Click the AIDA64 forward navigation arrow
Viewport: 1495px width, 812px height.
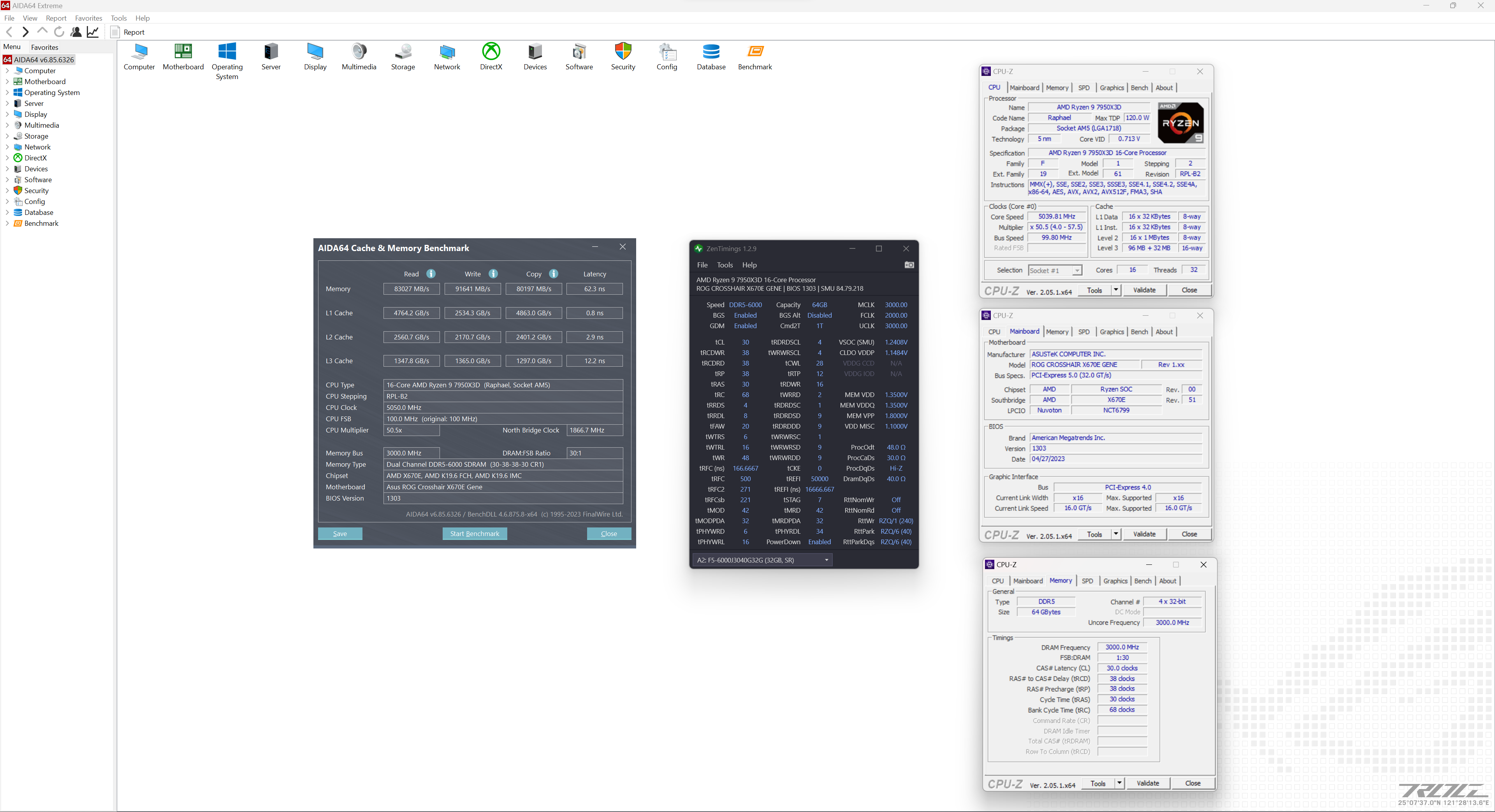(25, 32)
